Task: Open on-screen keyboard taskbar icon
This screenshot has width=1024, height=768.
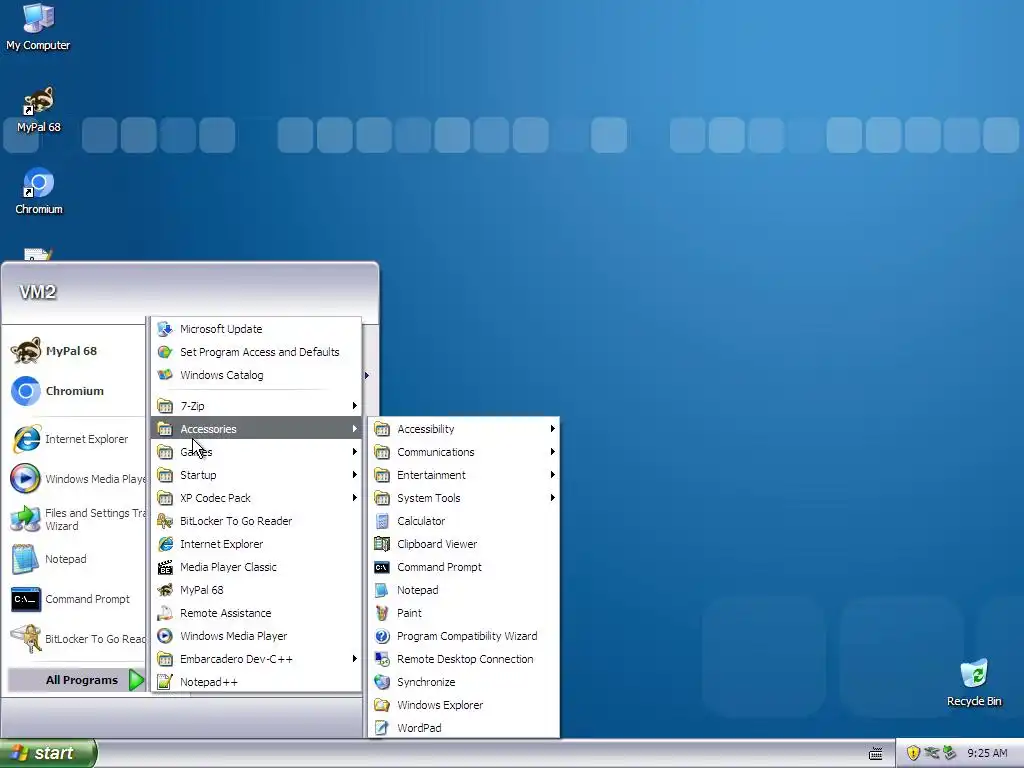Action: 876,754
